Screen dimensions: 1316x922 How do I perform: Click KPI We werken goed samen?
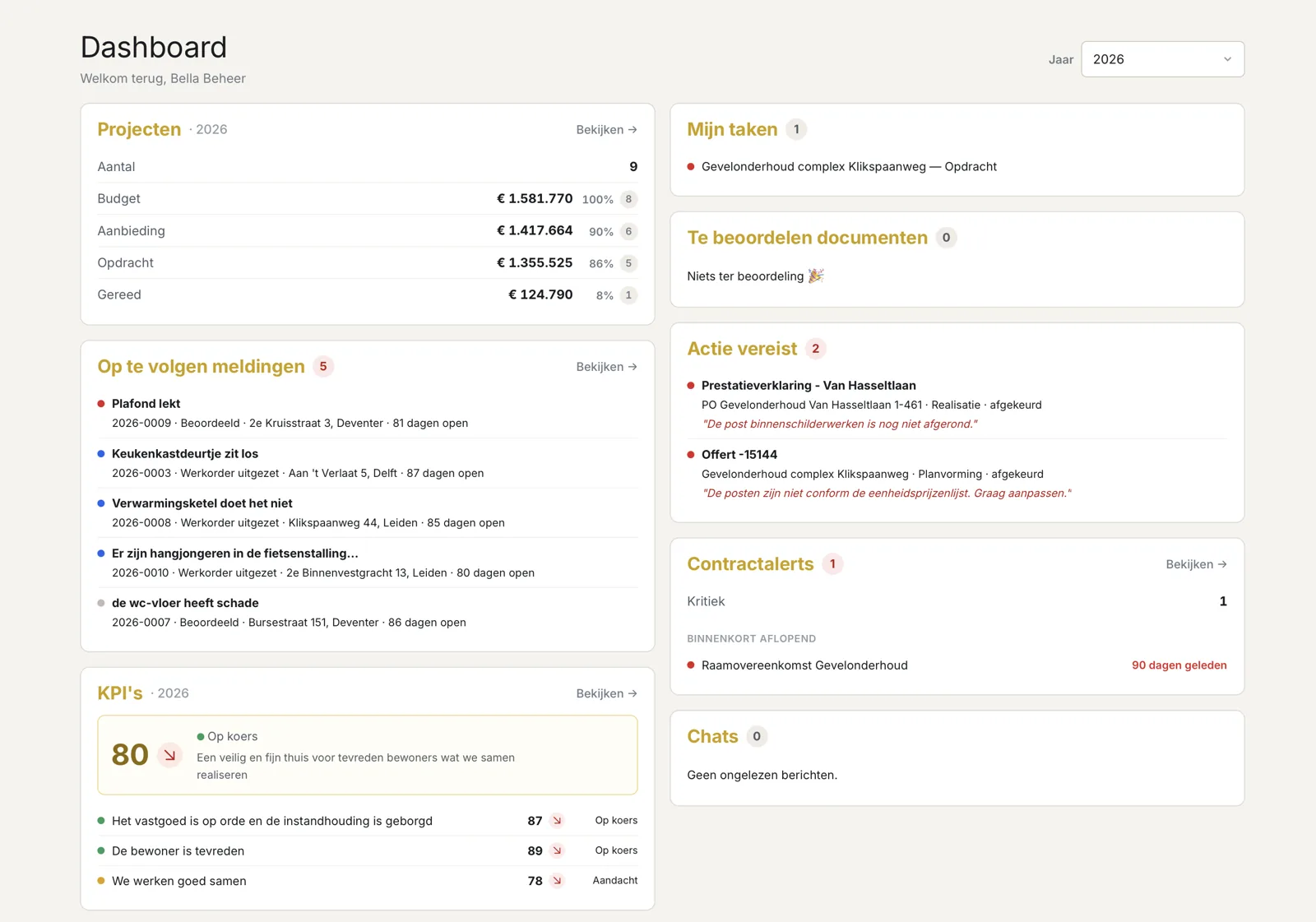point(368,881)
